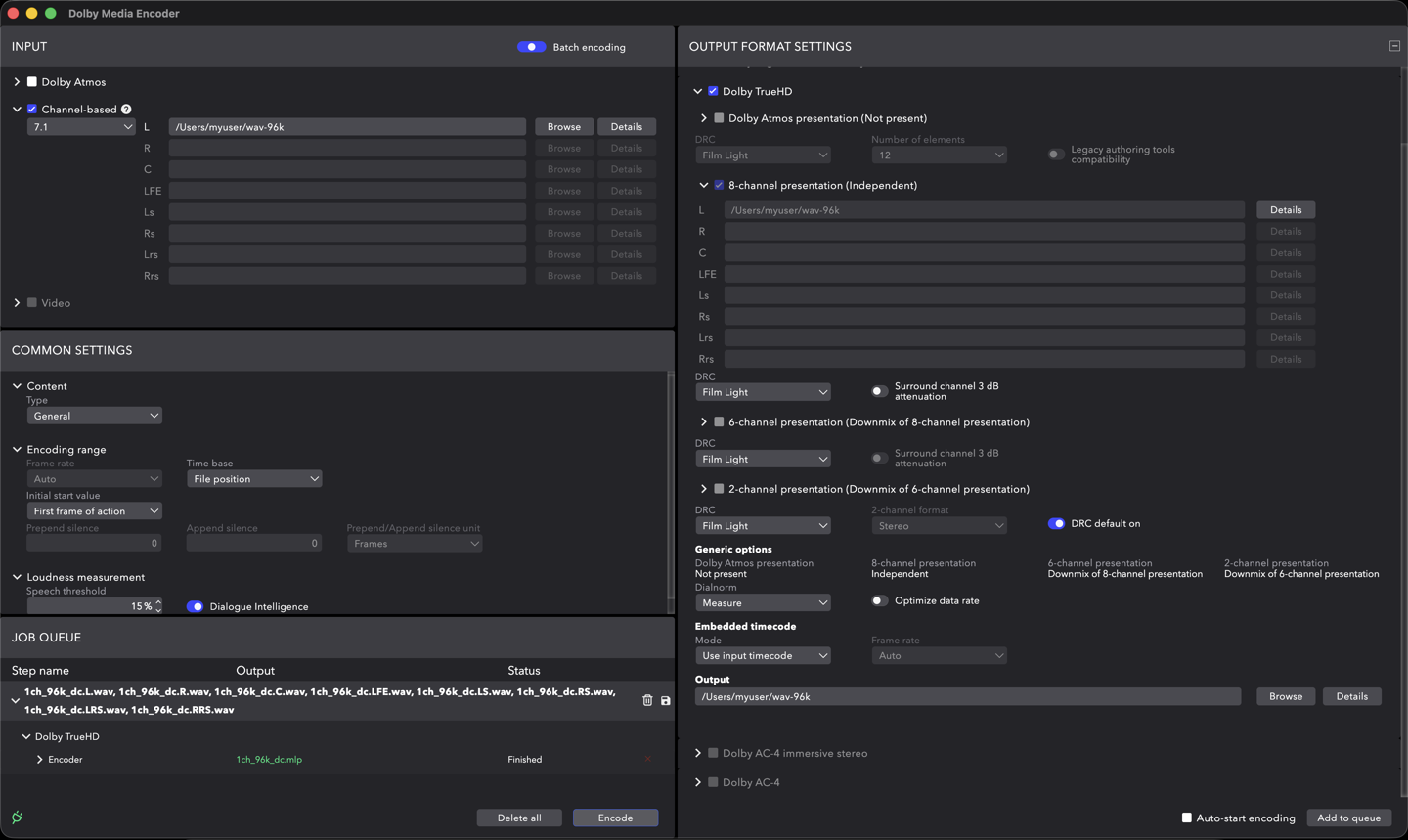Click the L input file path field
1408x840 pixels.
click(347, 127)
